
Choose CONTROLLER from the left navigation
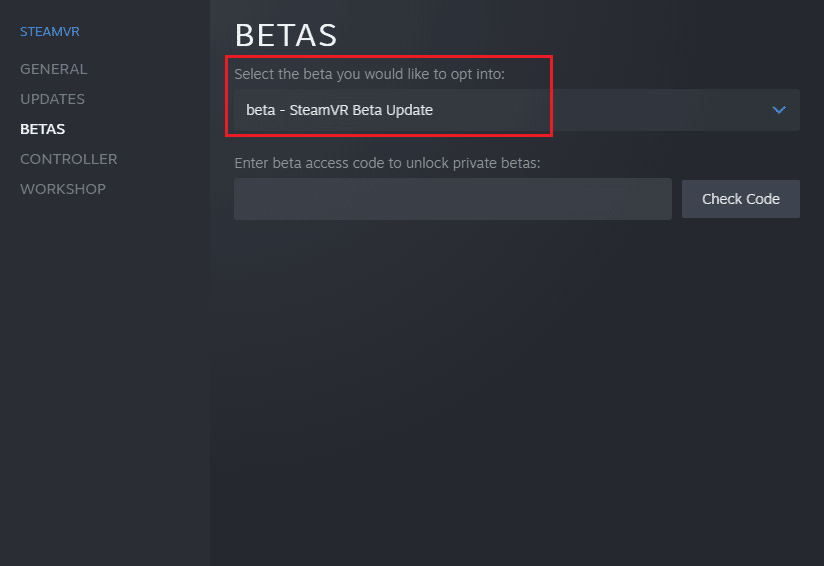coord(69,159)
